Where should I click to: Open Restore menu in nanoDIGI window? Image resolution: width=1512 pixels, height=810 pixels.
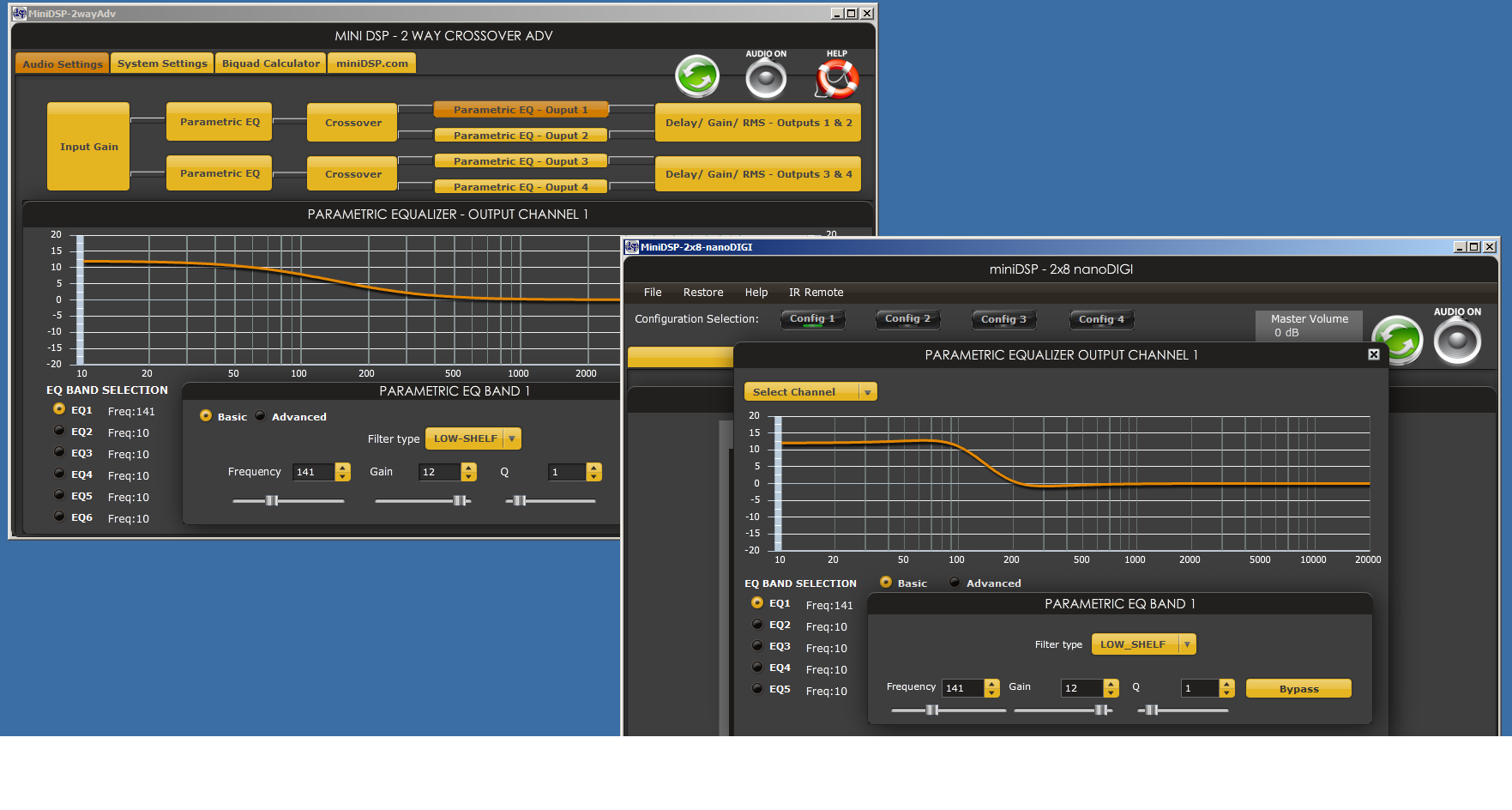(x=703, y=293)
